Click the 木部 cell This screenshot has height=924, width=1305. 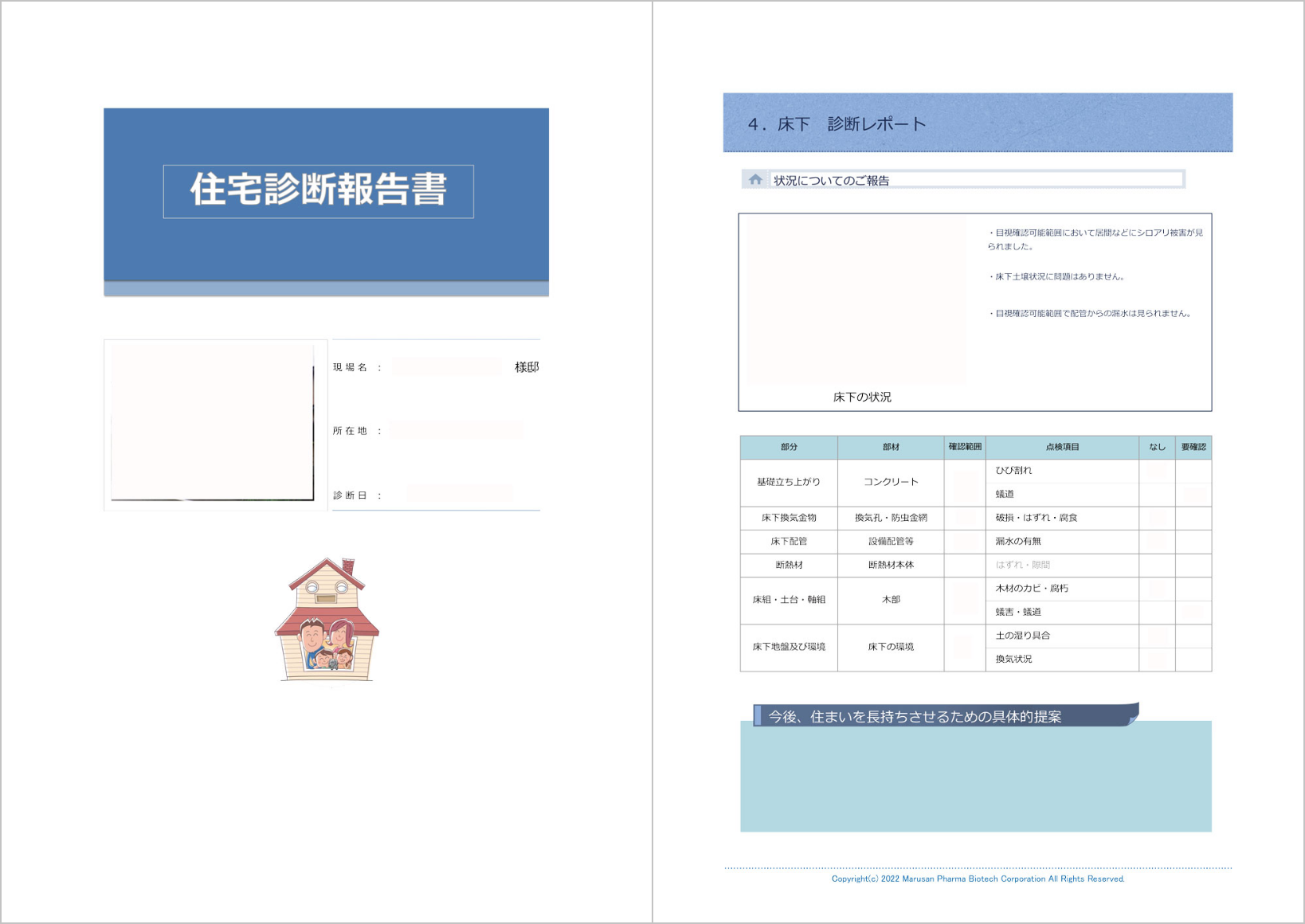891,600
